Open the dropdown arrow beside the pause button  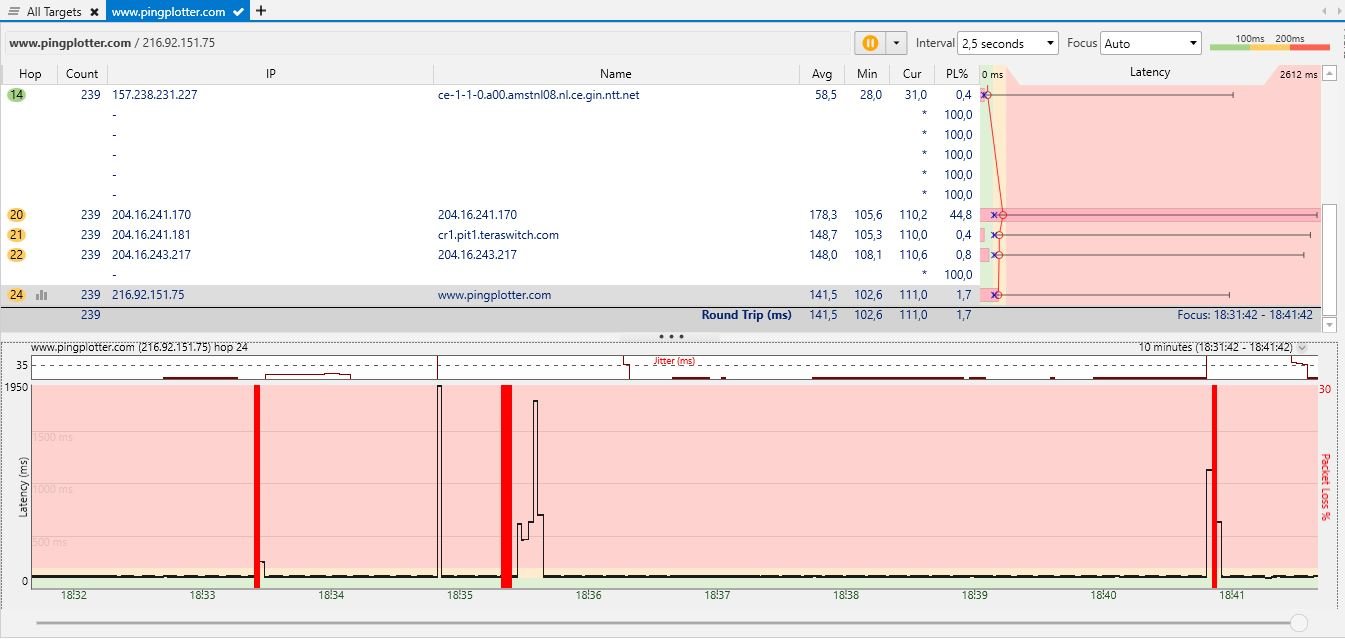click(896, 43)
